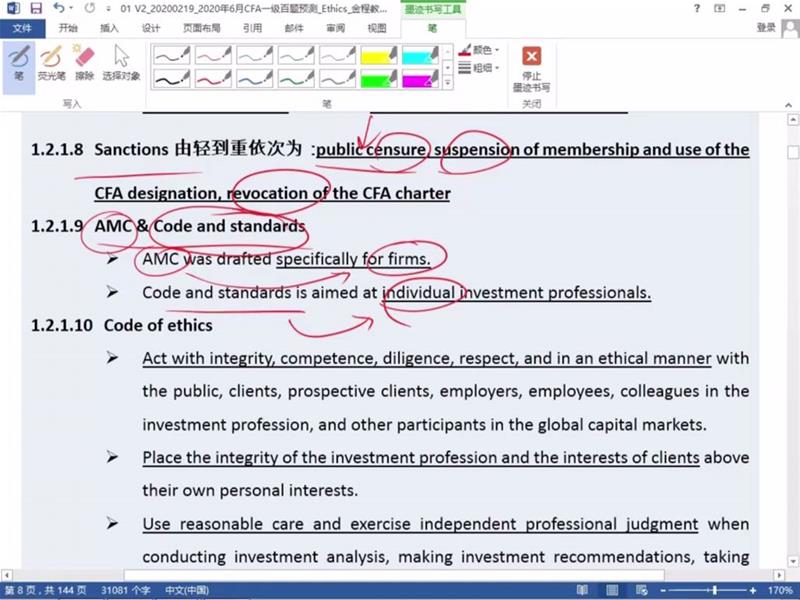Pick the yellow highlighter pen style
The width and height of the screenshot is (800, 600).
(378, 55)
